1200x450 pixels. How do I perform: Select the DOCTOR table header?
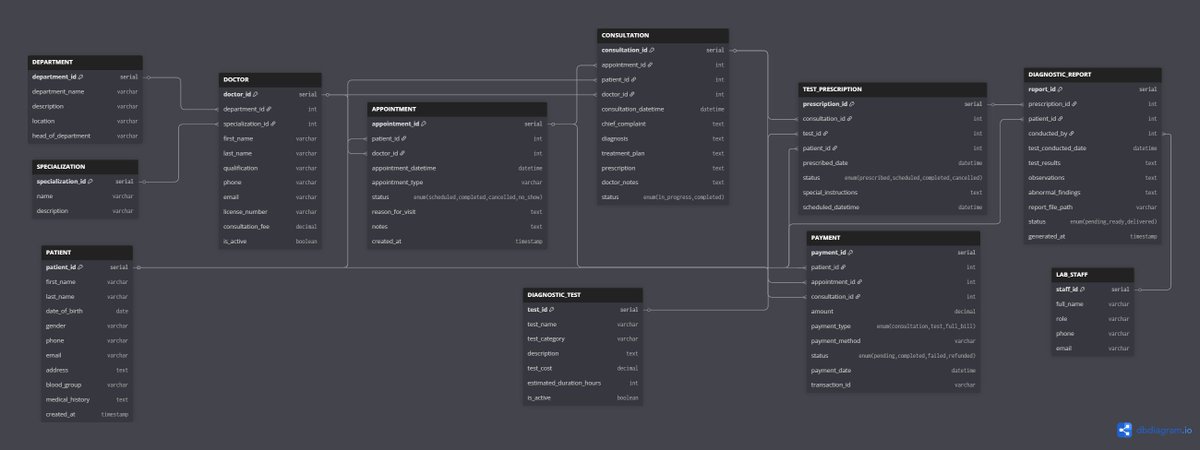pyautogui.click(x=271, y=79)
